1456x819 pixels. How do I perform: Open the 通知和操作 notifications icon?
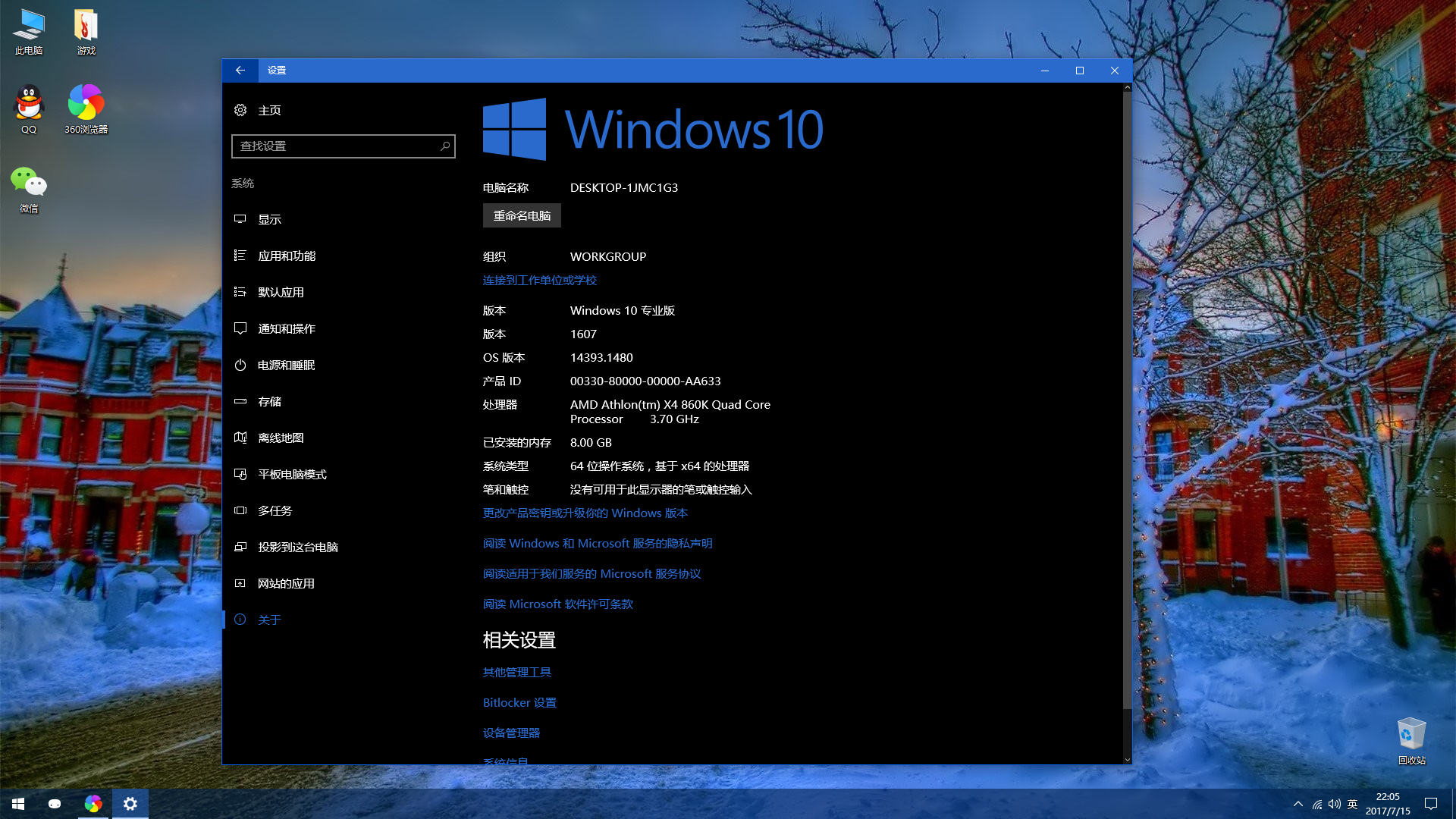pyautogui.click(x=240, y=328)
